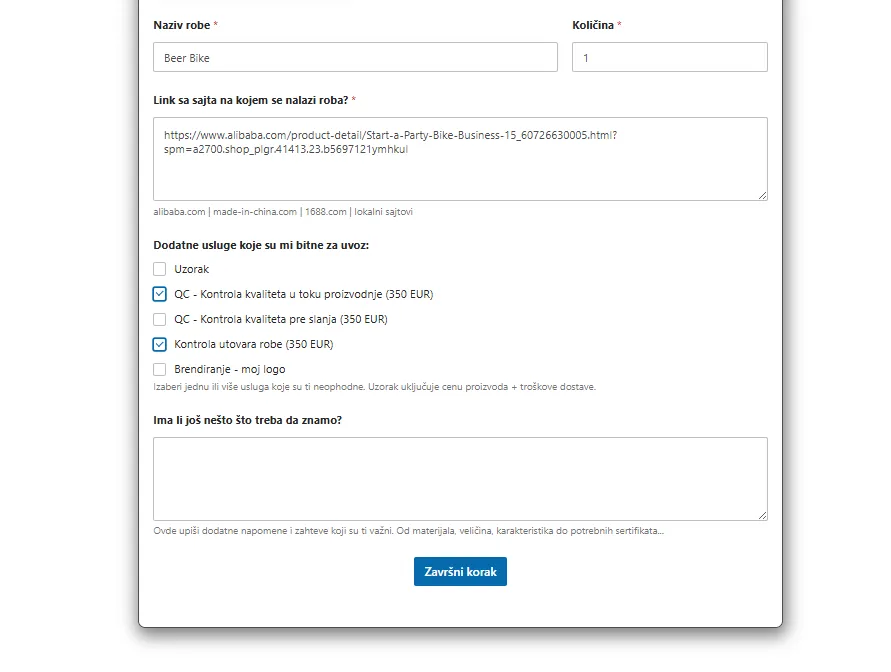This screenshot has height=672, width=891.
Task: Click into the Količina quantity field
Action: [x=669, y=57]
